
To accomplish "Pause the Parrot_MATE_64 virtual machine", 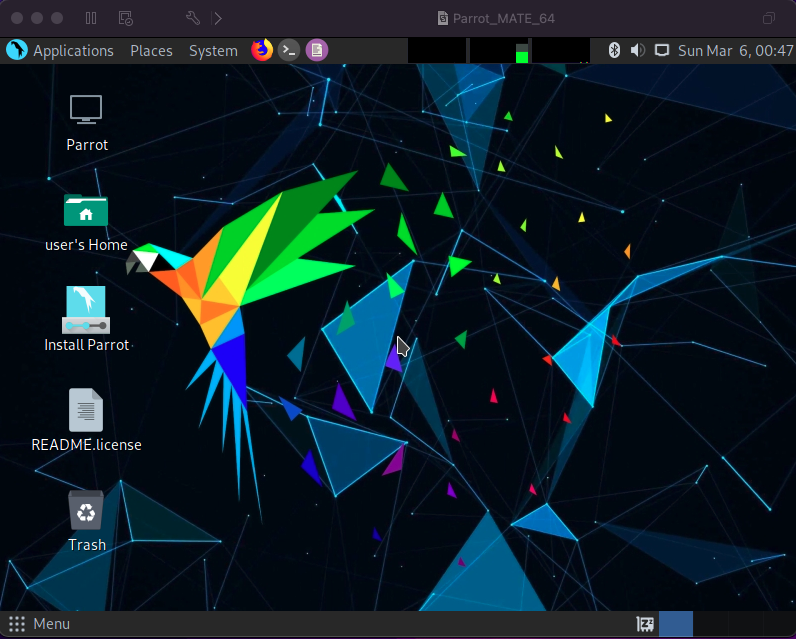I will (91, 18).
